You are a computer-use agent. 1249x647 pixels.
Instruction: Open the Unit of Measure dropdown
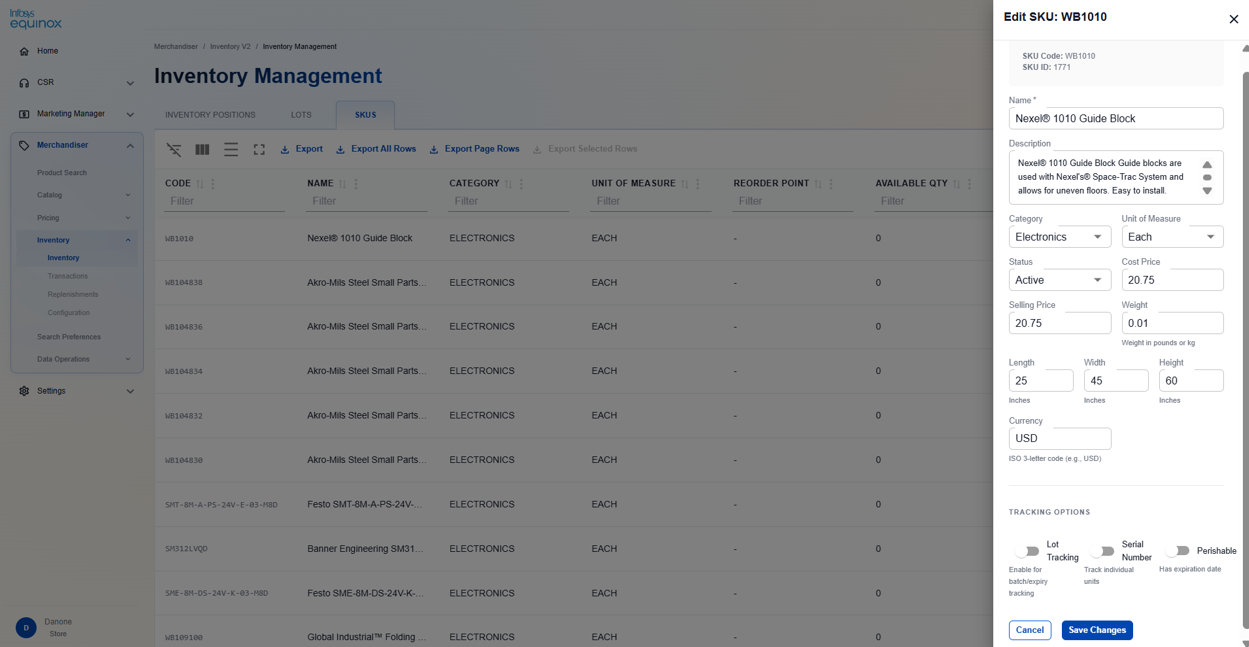pos(1172,237)
